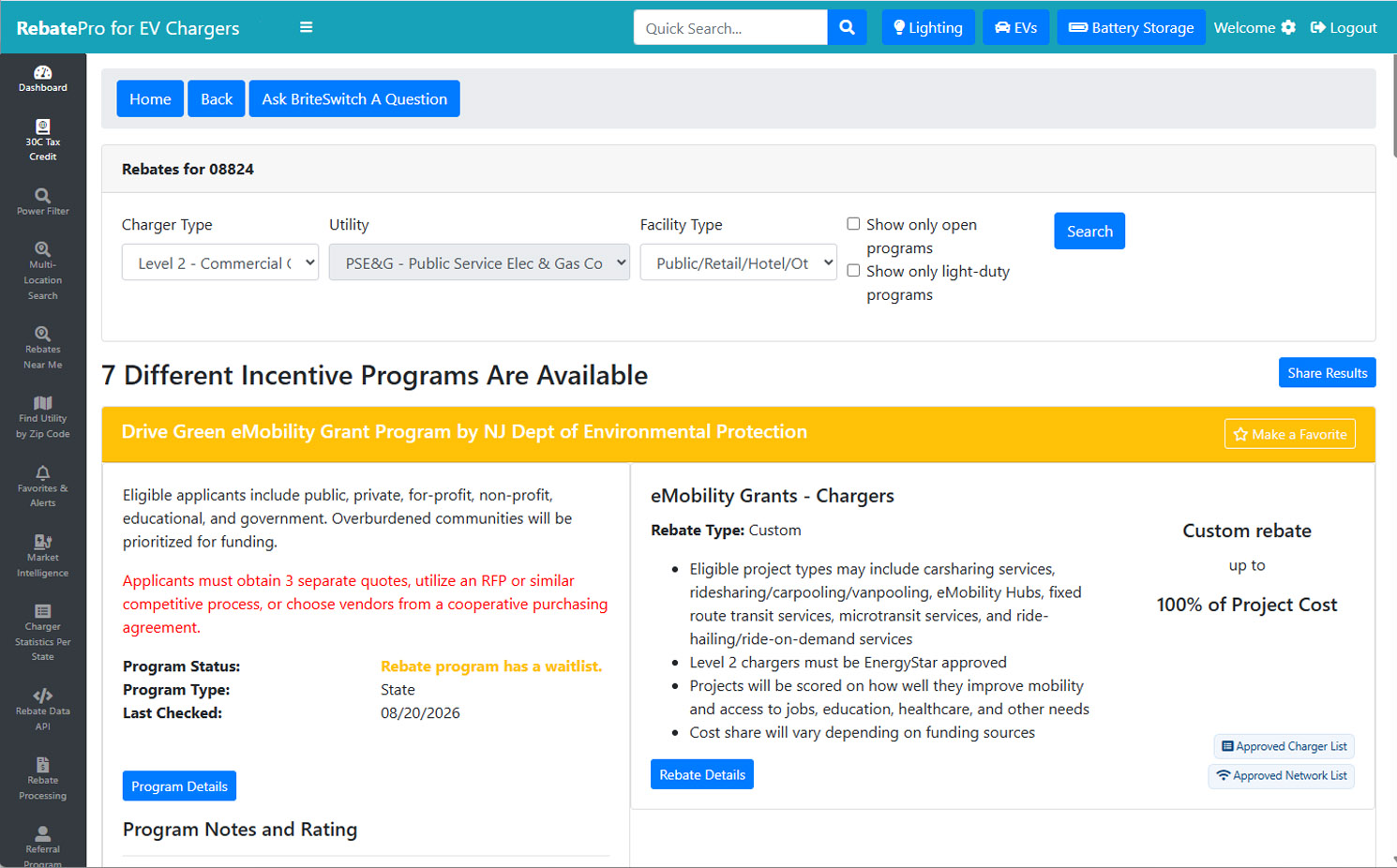Open Rebate Details
1397x868 pixels.
point(702,774)
